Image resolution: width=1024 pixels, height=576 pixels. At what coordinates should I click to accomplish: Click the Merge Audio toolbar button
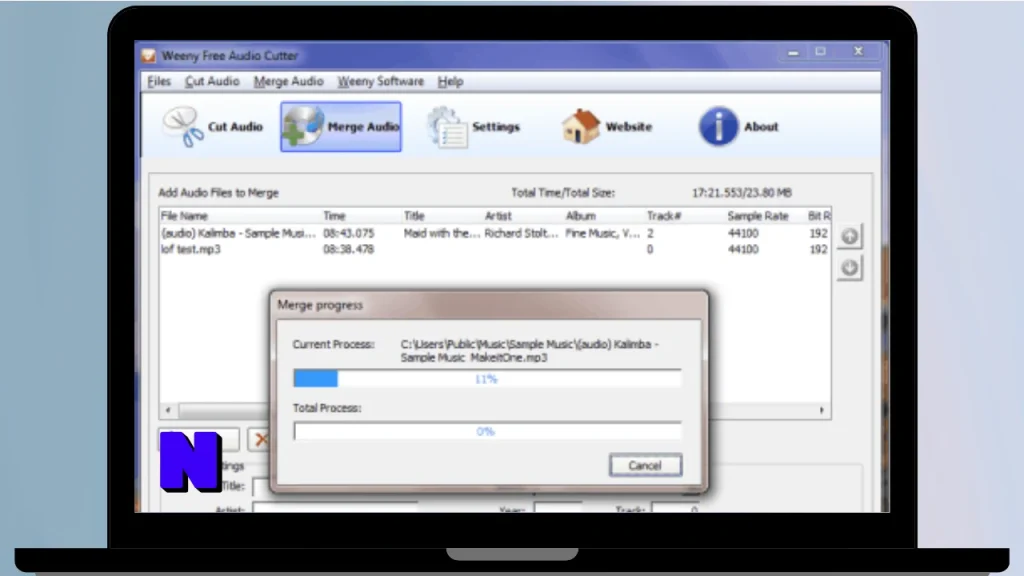341,127
